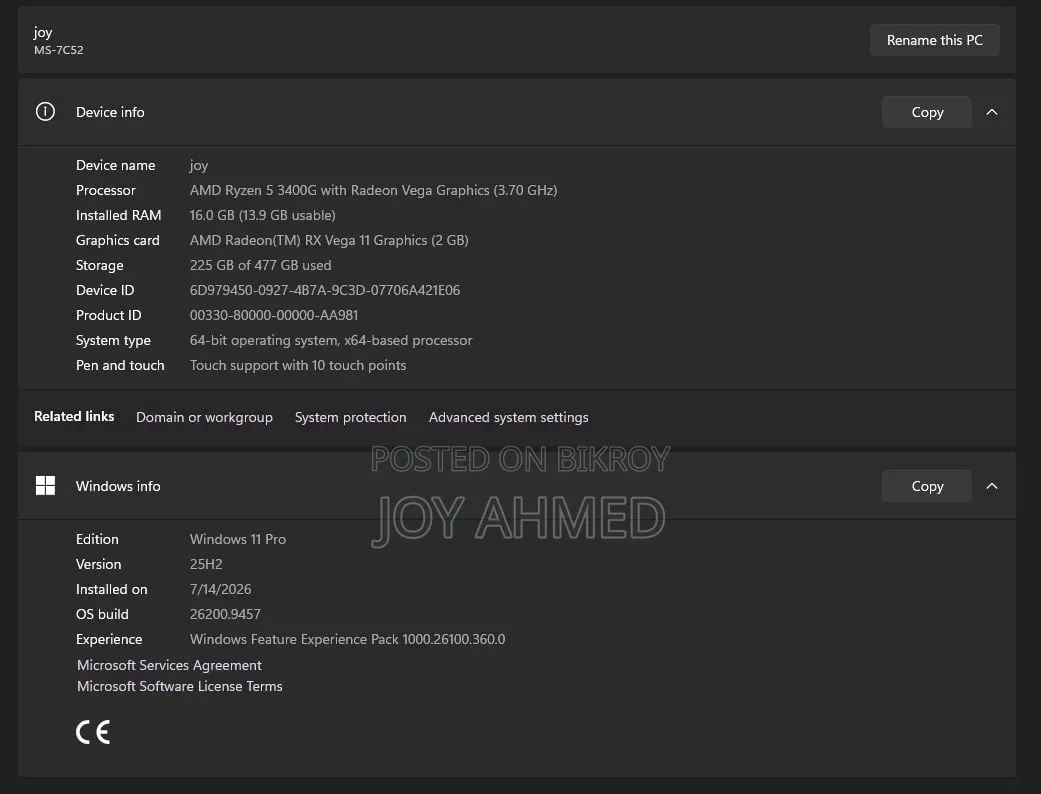Click the Related links label
1041x794 pixels.
pos(74,416)
